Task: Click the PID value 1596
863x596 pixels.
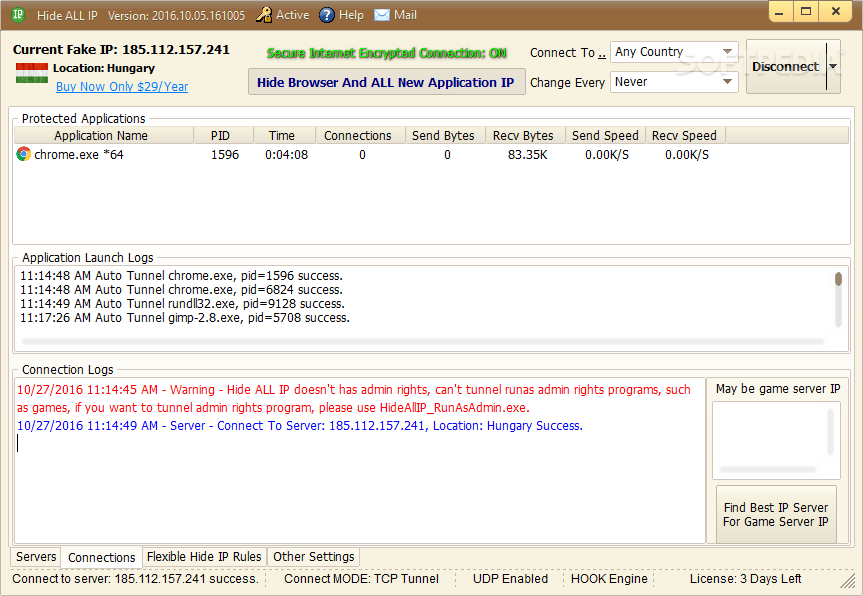Action: 225,155
